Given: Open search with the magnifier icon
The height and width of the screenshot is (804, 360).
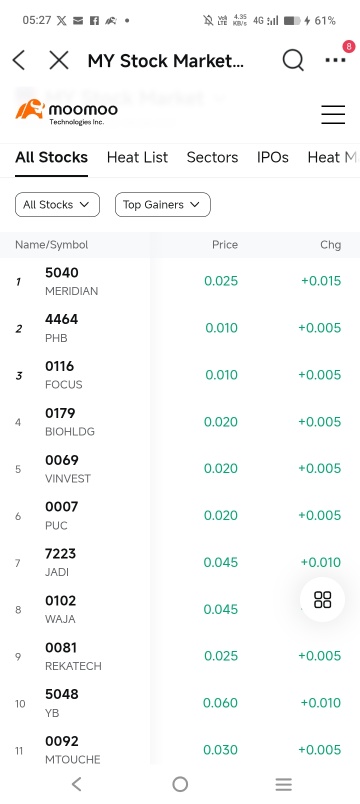Looking at the screenshot, I should pos(293,61).
